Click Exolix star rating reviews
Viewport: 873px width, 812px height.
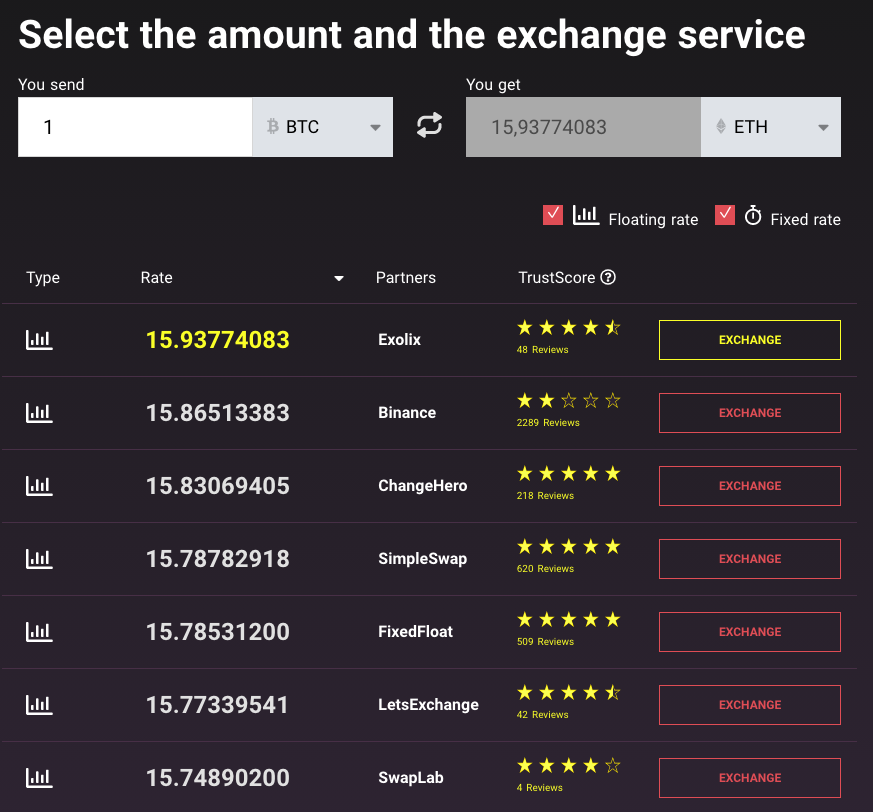pyautogui.click(x=568, y=337)
